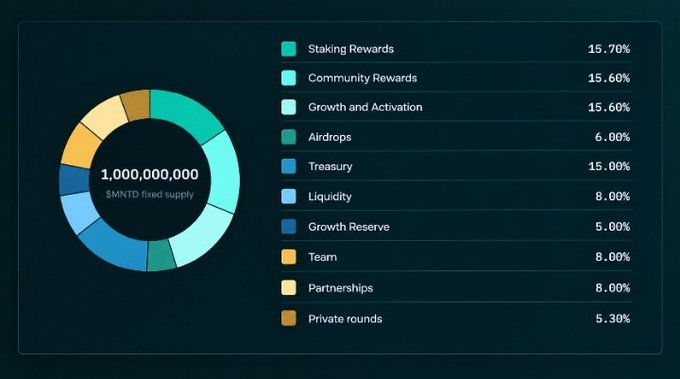680x379 pixels.
Task: Click the 8.00% Team value
Action: (x=612, y=257)
